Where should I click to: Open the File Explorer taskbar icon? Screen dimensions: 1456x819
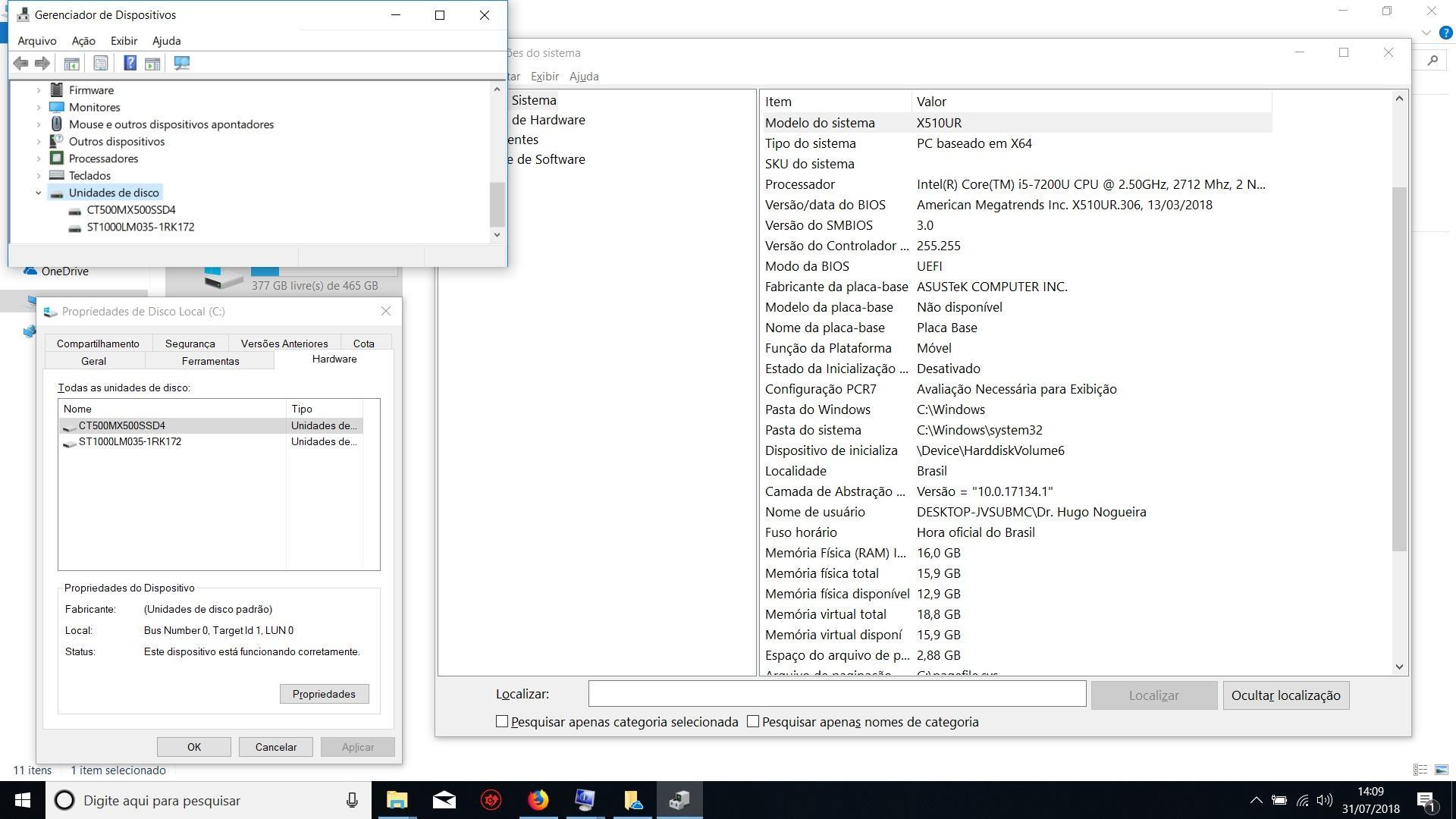[397, 800]
